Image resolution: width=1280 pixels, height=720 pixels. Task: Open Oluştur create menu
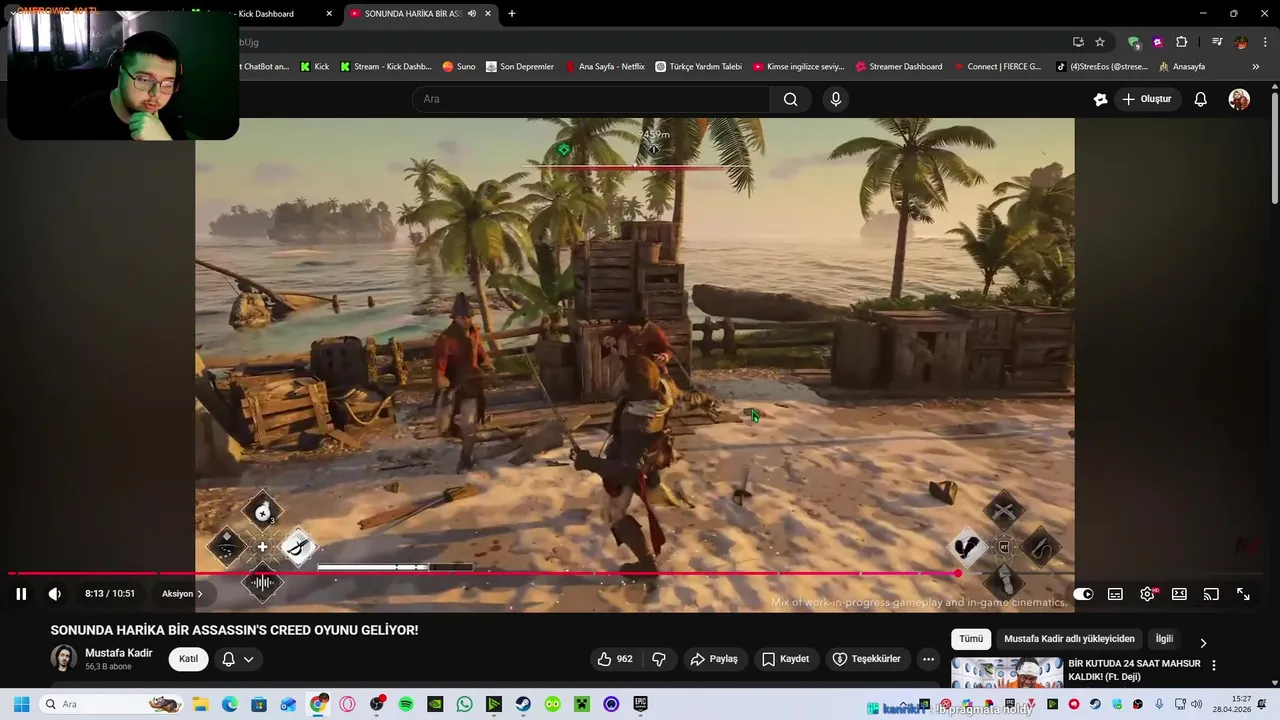[1146, 99]
